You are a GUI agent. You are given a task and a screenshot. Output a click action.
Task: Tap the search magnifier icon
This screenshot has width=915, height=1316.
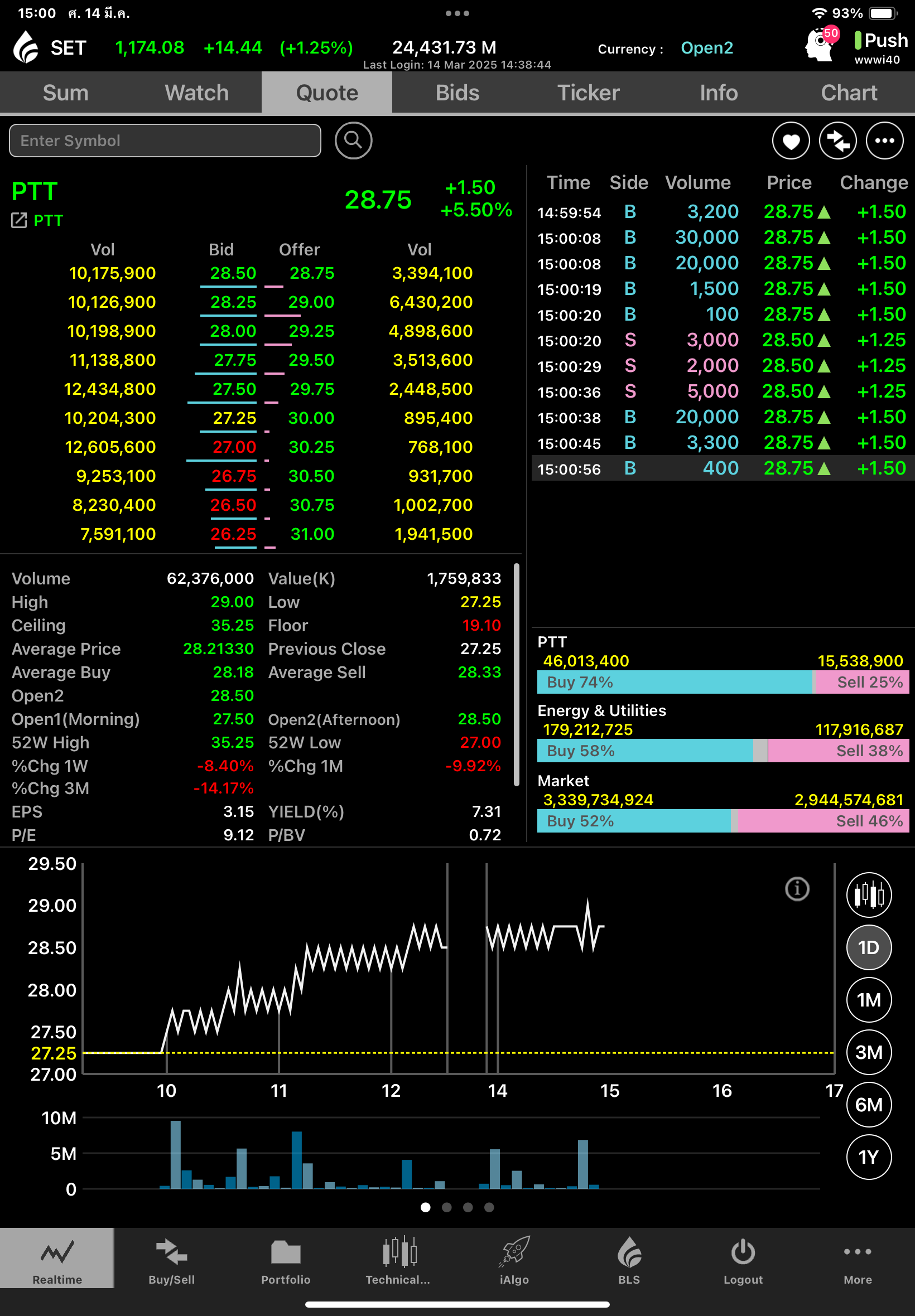click(x=353, y=141)
